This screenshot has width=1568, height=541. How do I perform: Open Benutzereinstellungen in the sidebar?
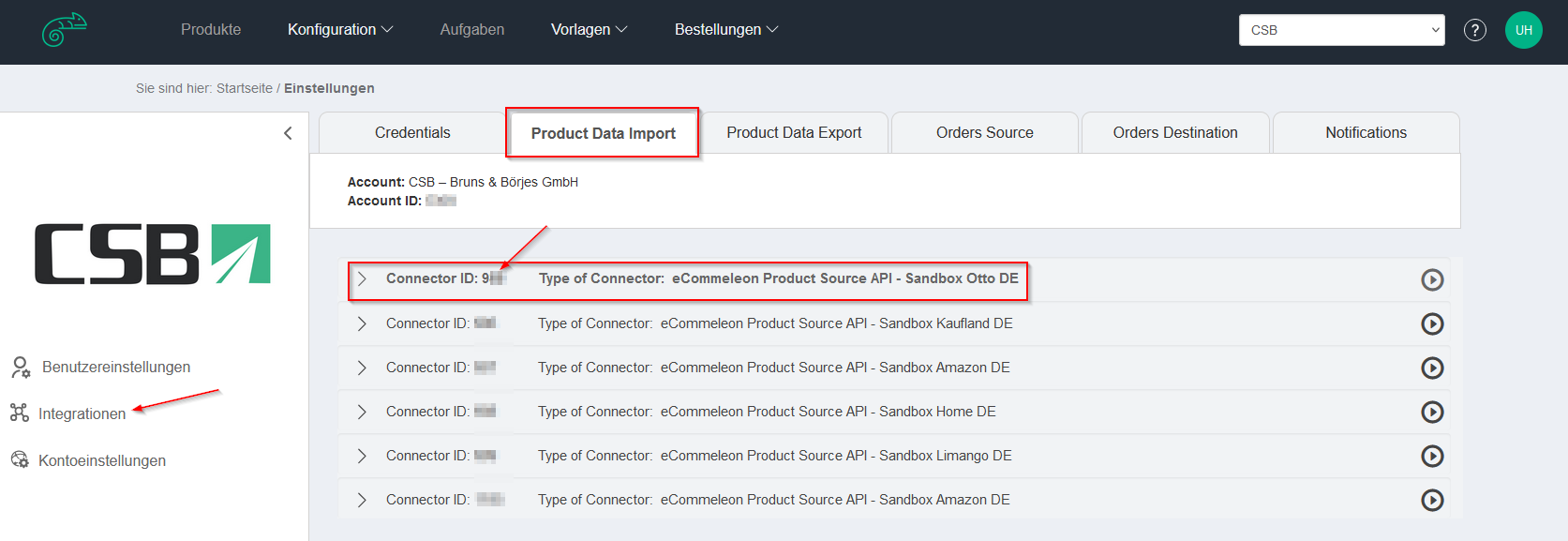pos(116,367)
